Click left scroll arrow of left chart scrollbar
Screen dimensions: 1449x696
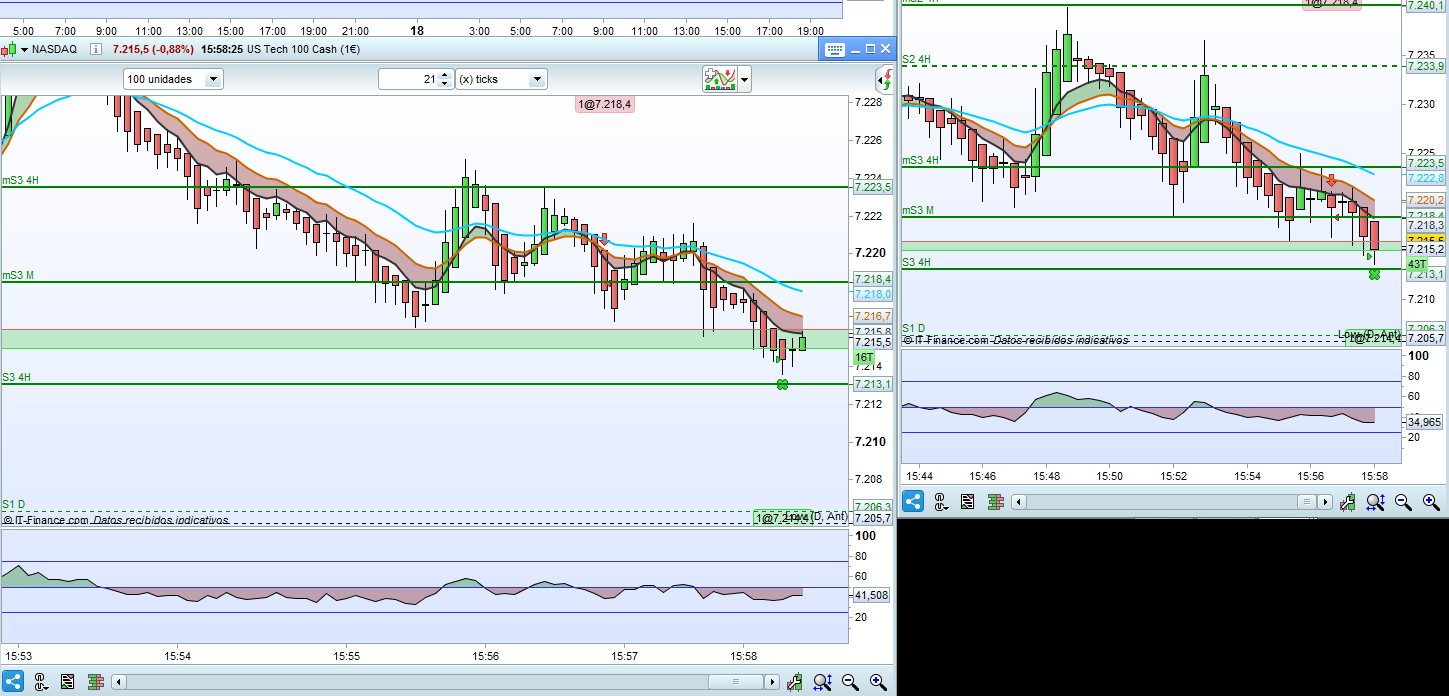click(x=119, y=682)
